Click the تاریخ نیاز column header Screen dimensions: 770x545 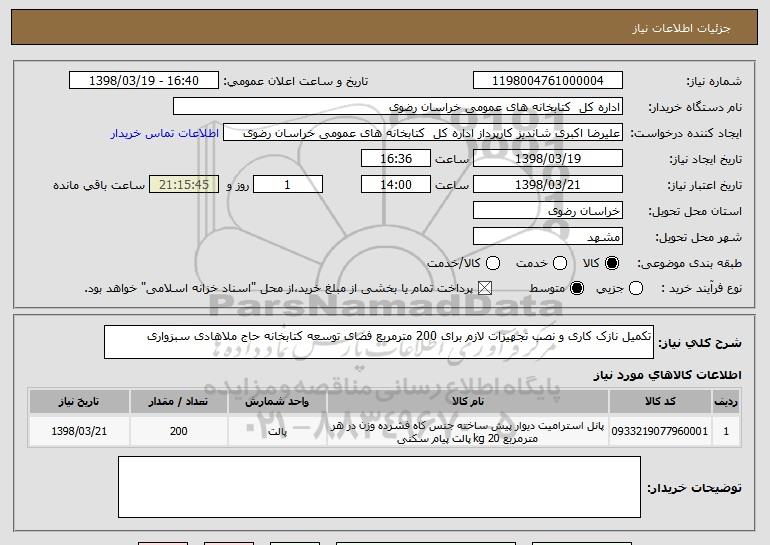(x=76, y=401)
